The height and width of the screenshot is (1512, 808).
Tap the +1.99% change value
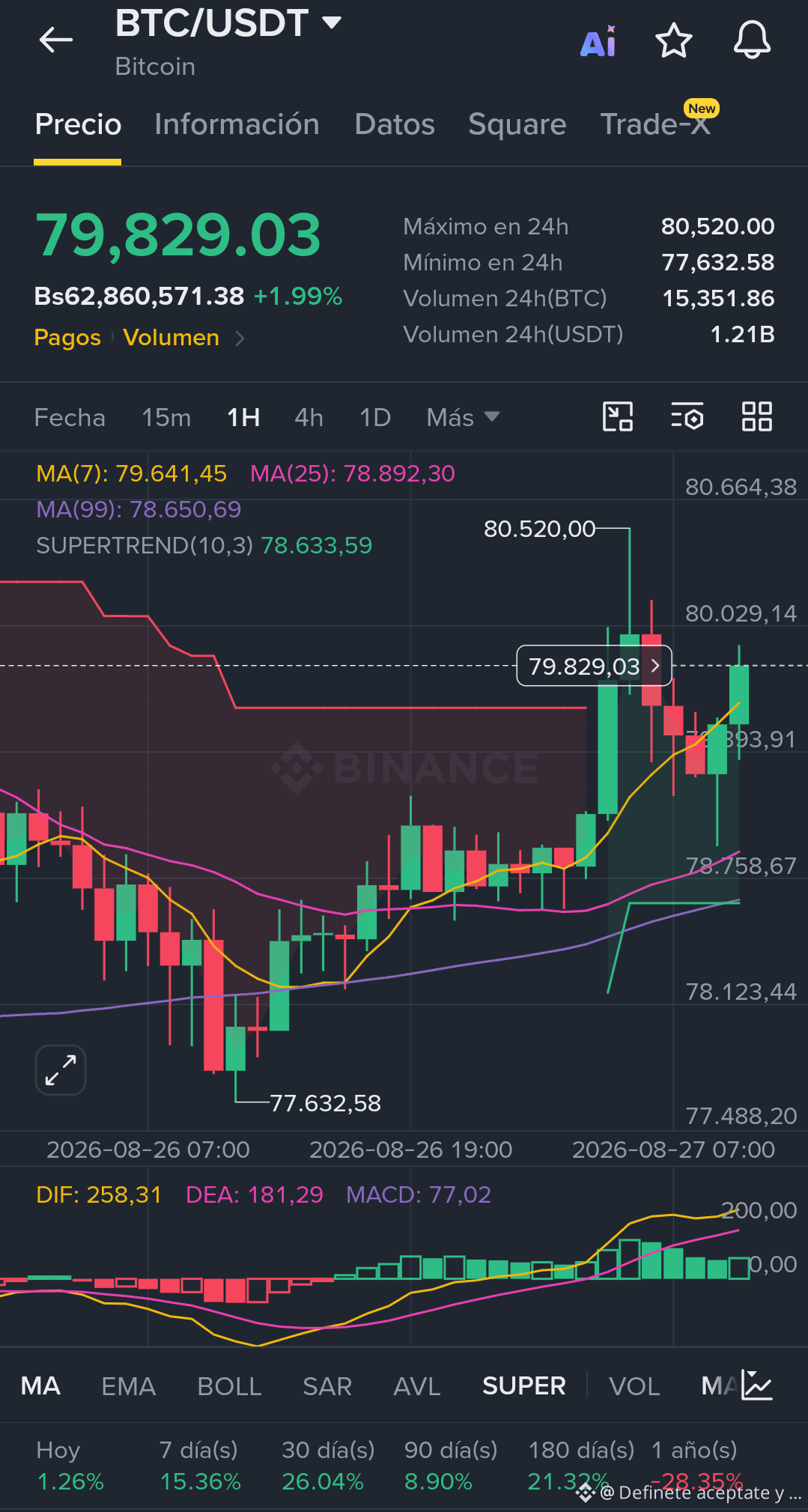pos(298,297)
